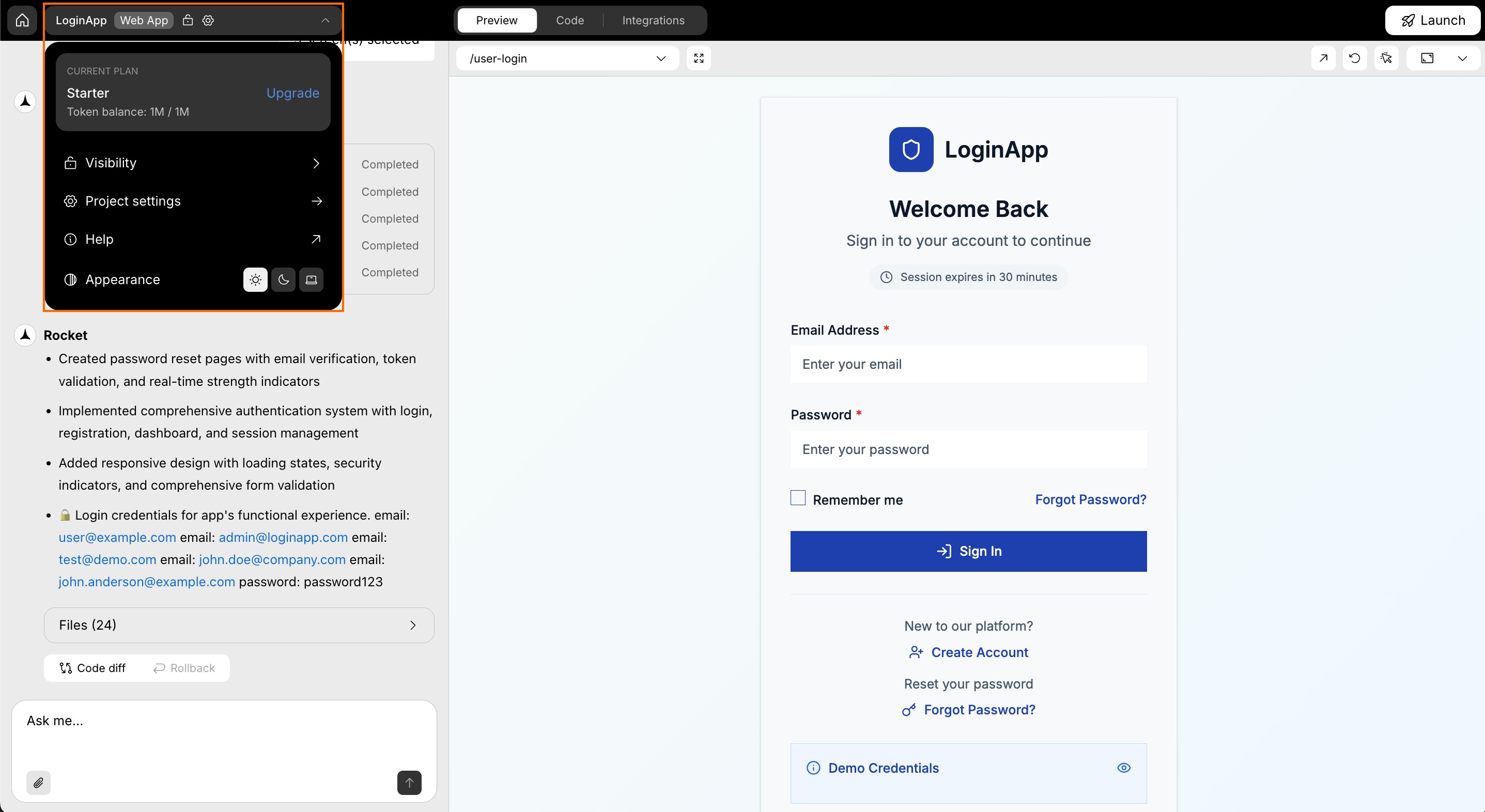Click the Home icon in the top-left corner
Image resolution: width=1485 pixels, height=812 pixels.
22,20
